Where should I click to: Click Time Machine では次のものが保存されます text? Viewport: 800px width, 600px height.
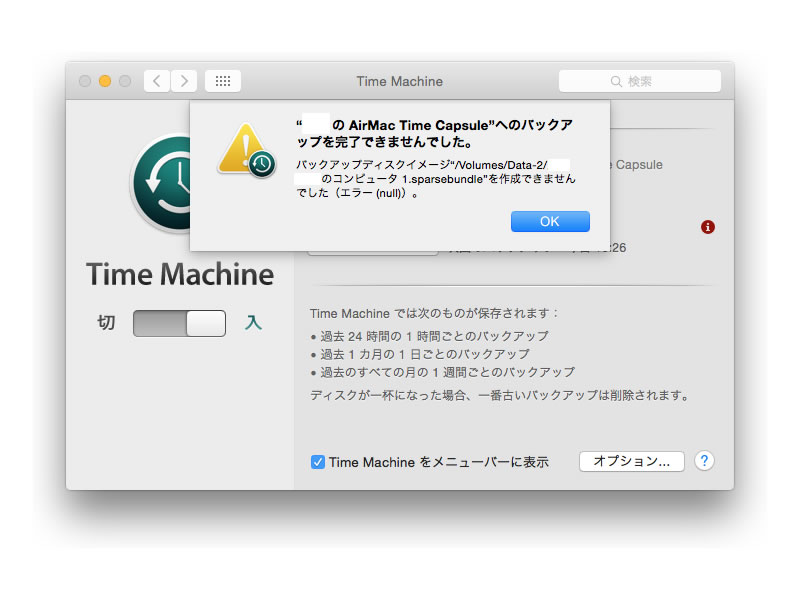pyautogui.click(x=434, y=313)
